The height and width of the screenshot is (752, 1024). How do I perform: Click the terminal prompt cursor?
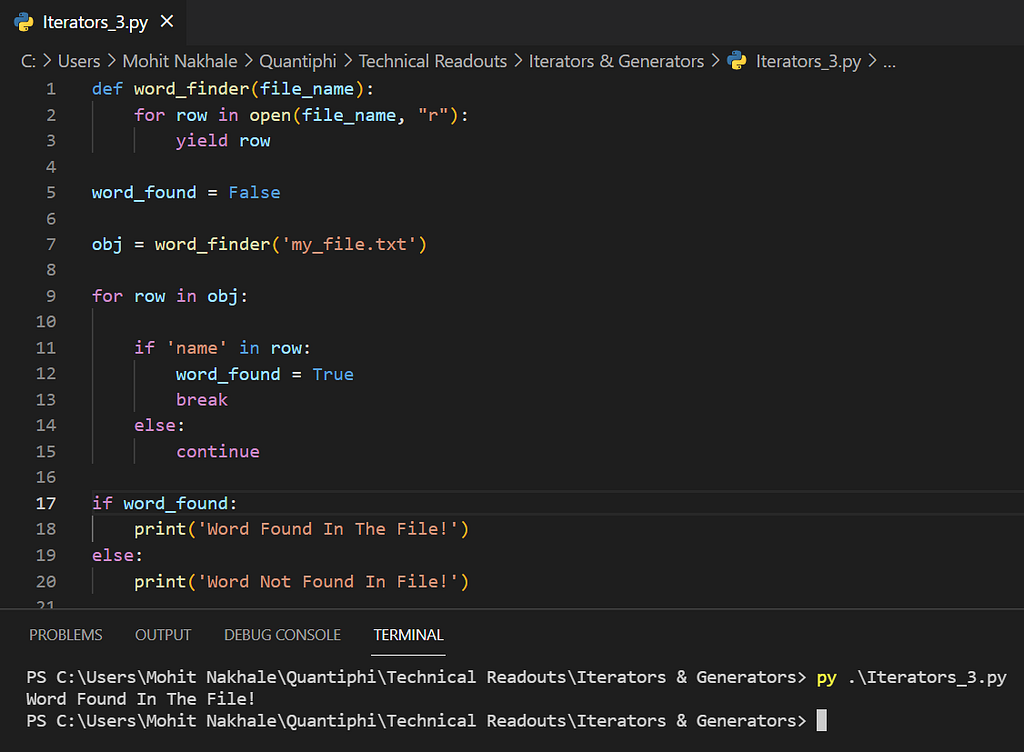(822, 721)
